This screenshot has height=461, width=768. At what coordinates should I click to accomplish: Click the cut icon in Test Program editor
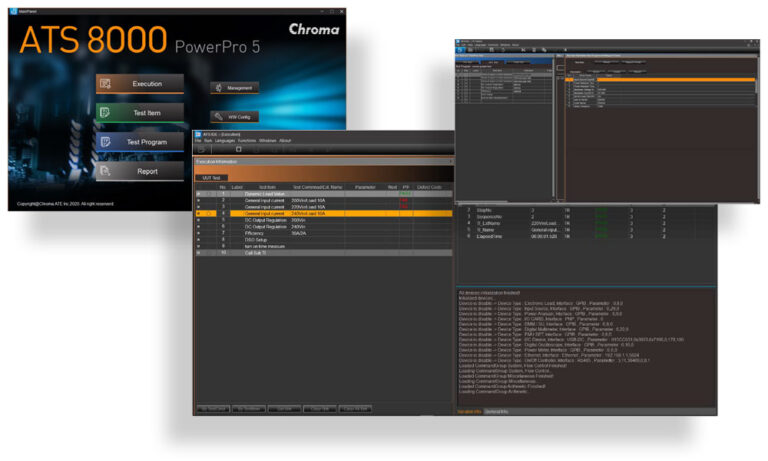coord(523,49)
